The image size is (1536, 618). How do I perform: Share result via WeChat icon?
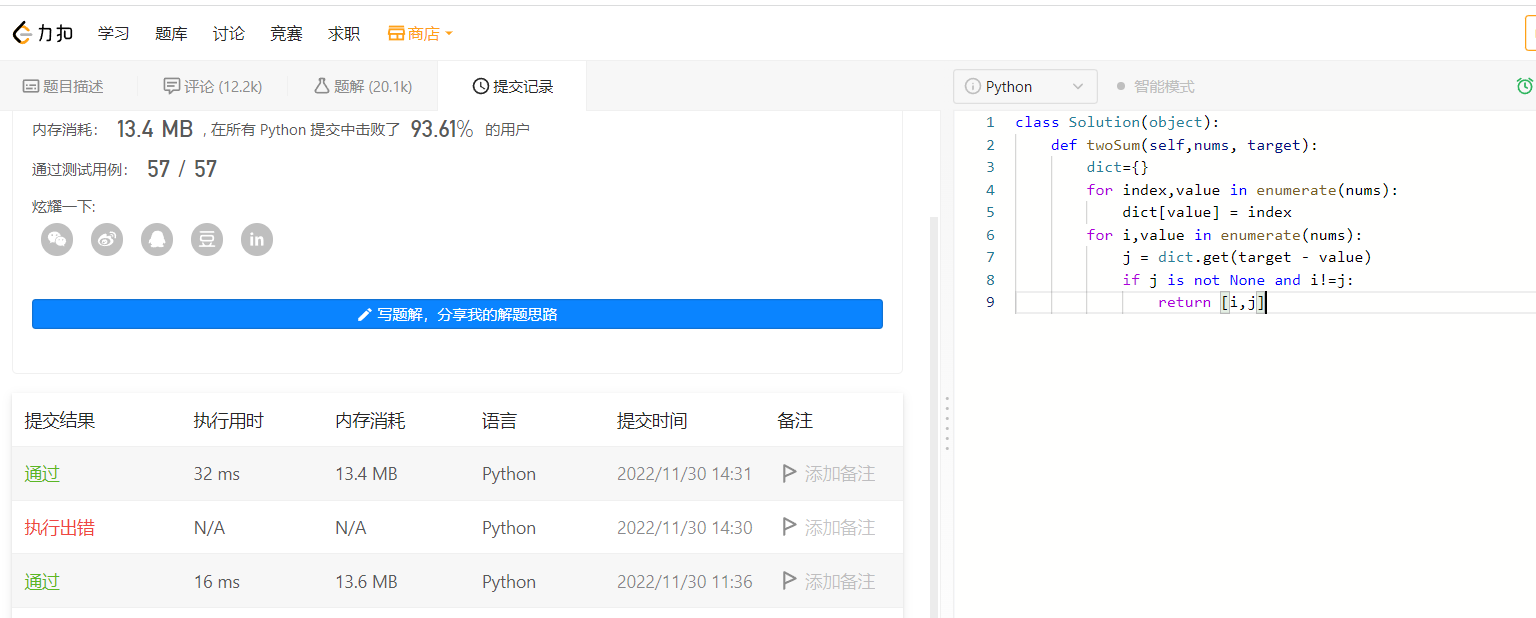[58, 239]
